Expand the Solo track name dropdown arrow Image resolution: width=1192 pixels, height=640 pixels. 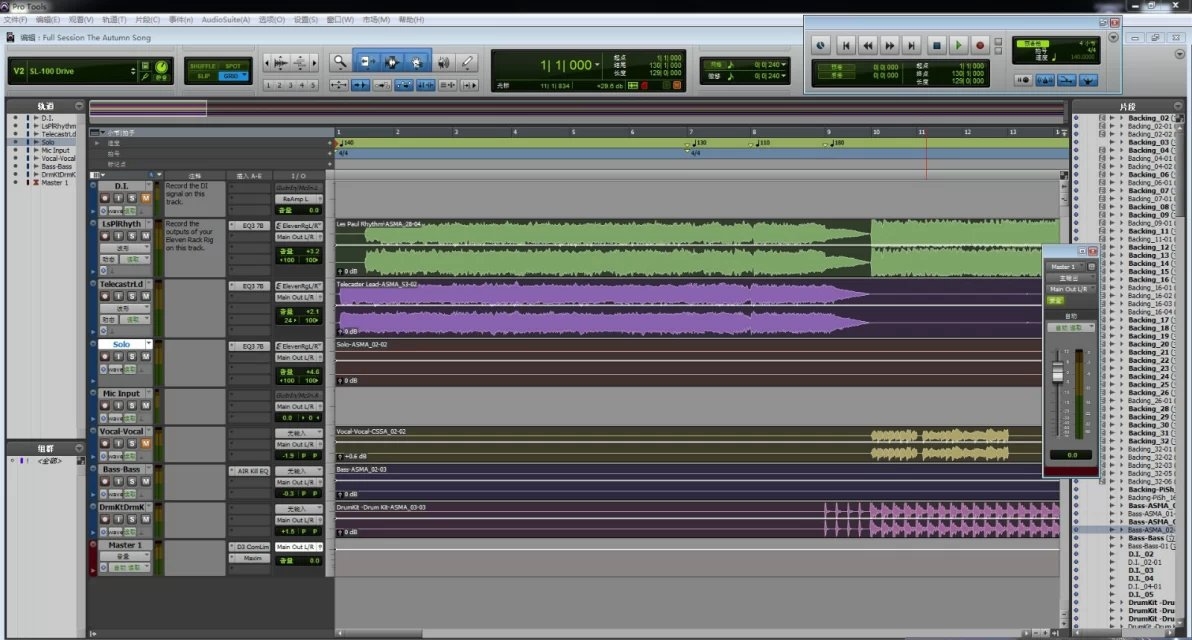(148, 344)
